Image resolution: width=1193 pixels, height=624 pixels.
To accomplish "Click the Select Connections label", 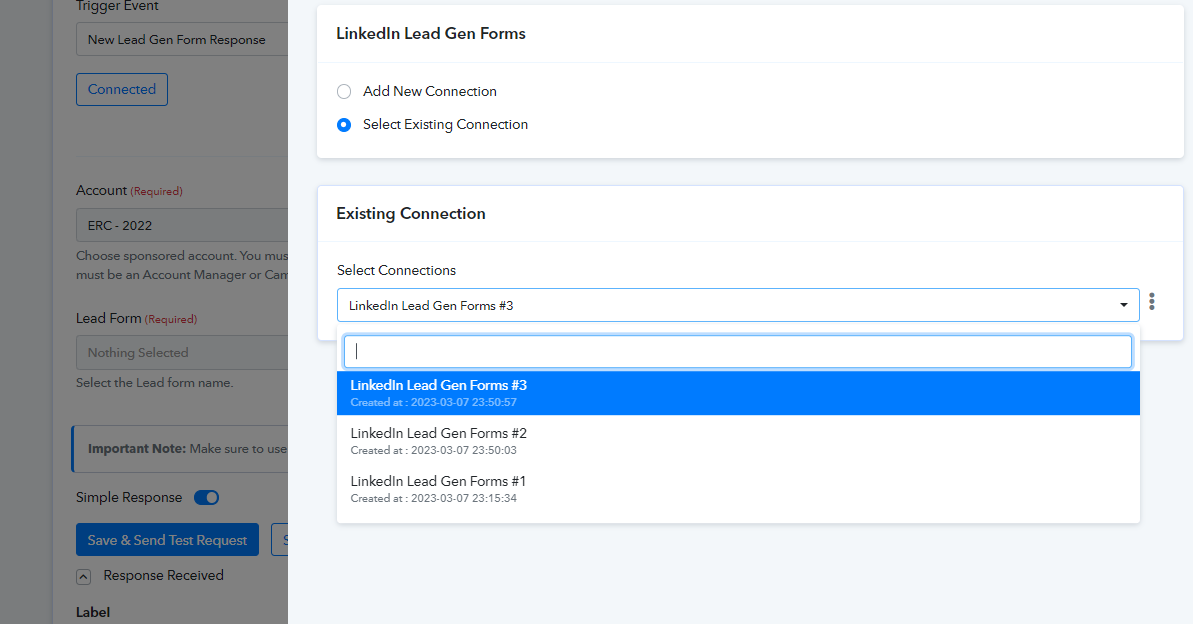I will (x=396, y=270).
